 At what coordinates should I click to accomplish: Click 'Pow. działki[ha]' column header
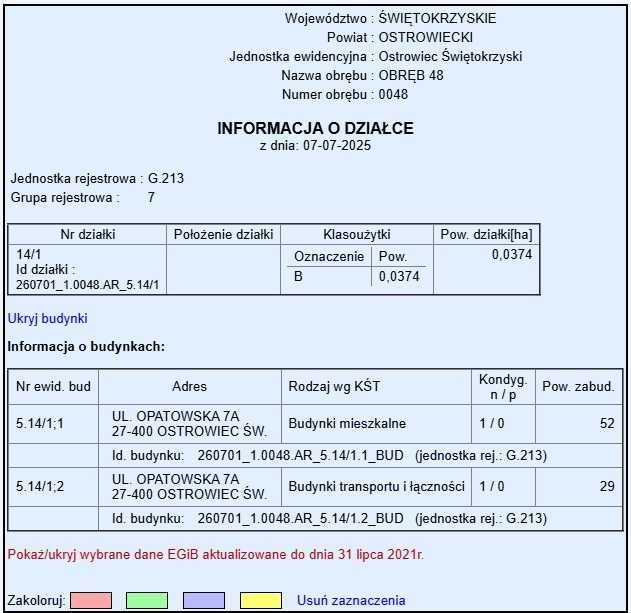[487, 234]
